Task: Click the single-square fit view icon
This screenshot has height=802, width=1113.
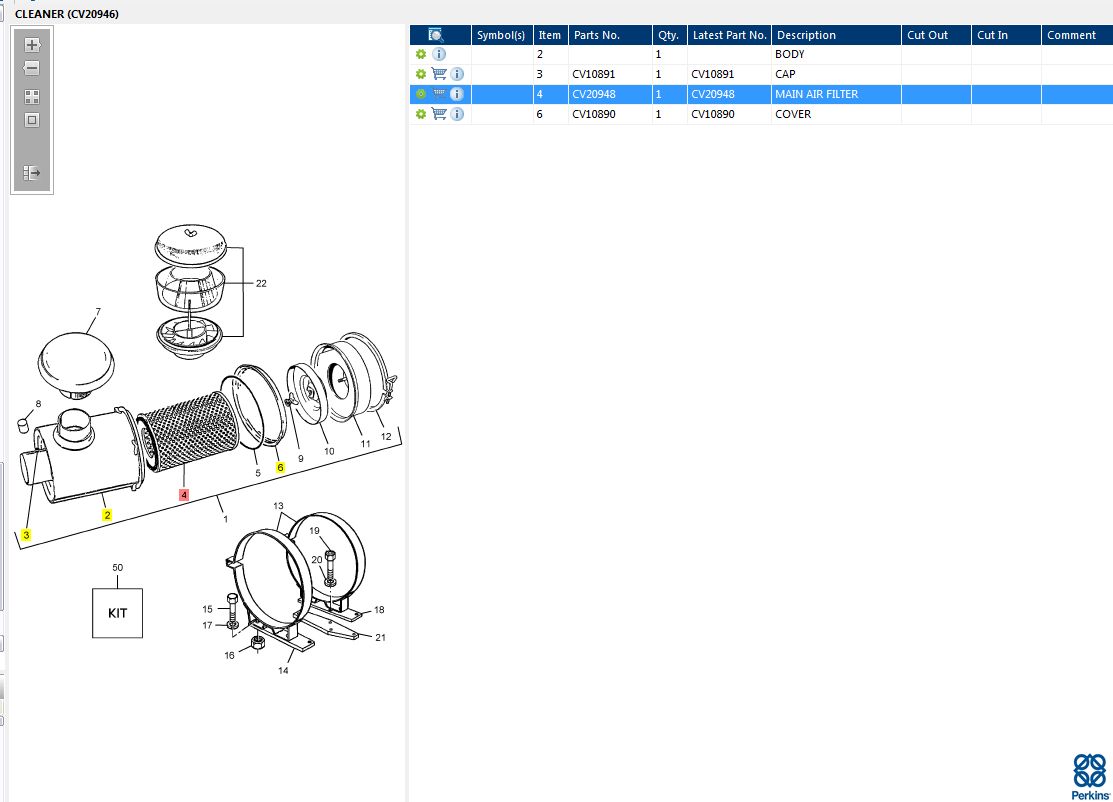Action: (32, 120)
